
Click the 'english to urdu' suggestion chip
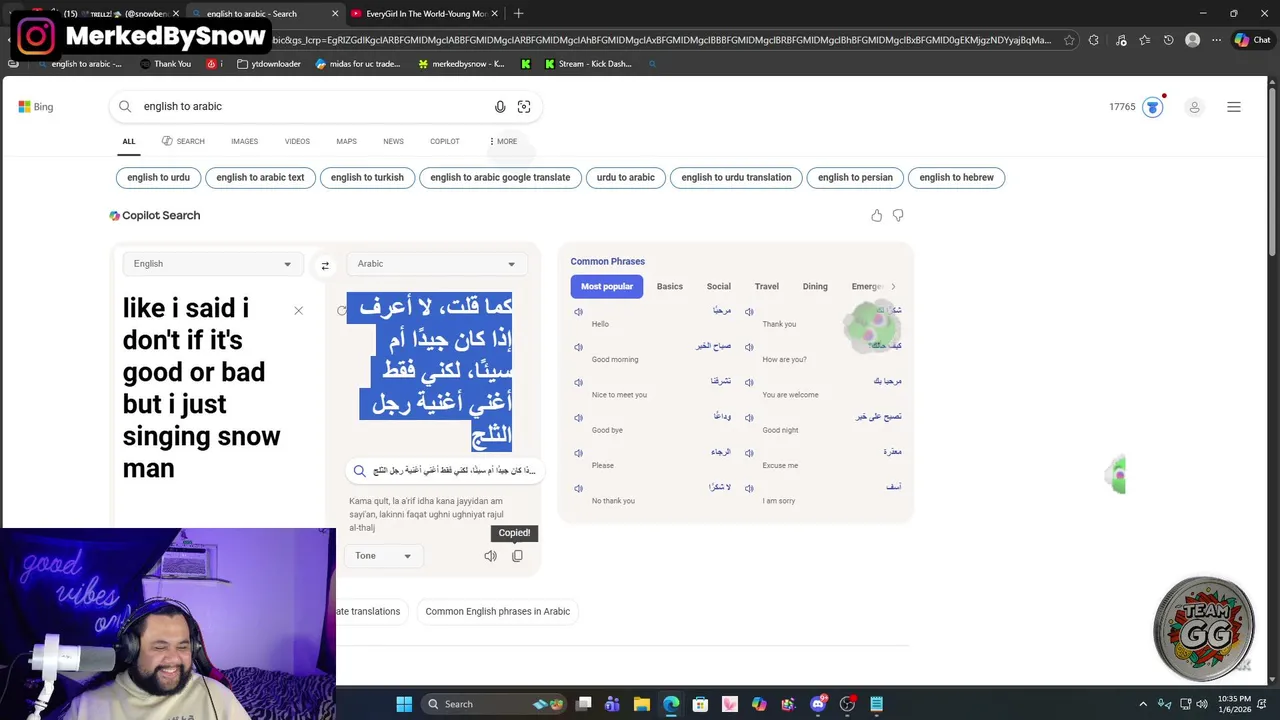tap(158, 178)
